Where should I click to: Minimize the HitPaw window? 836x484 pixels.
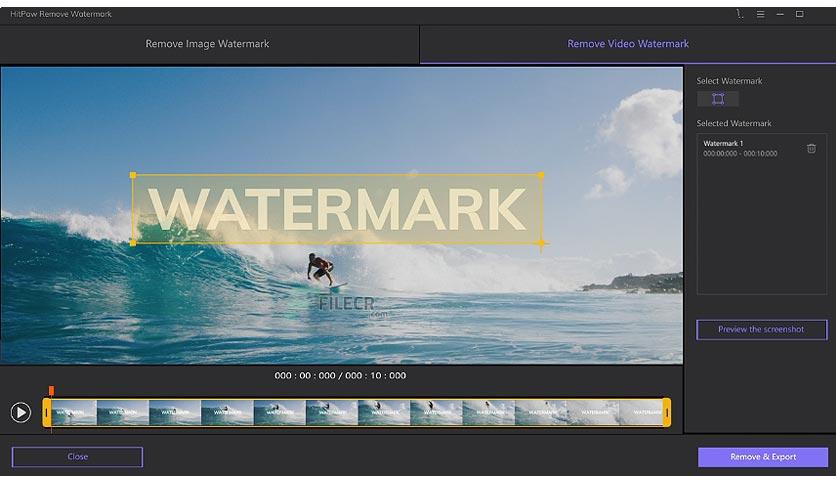(x=780, y=14)
